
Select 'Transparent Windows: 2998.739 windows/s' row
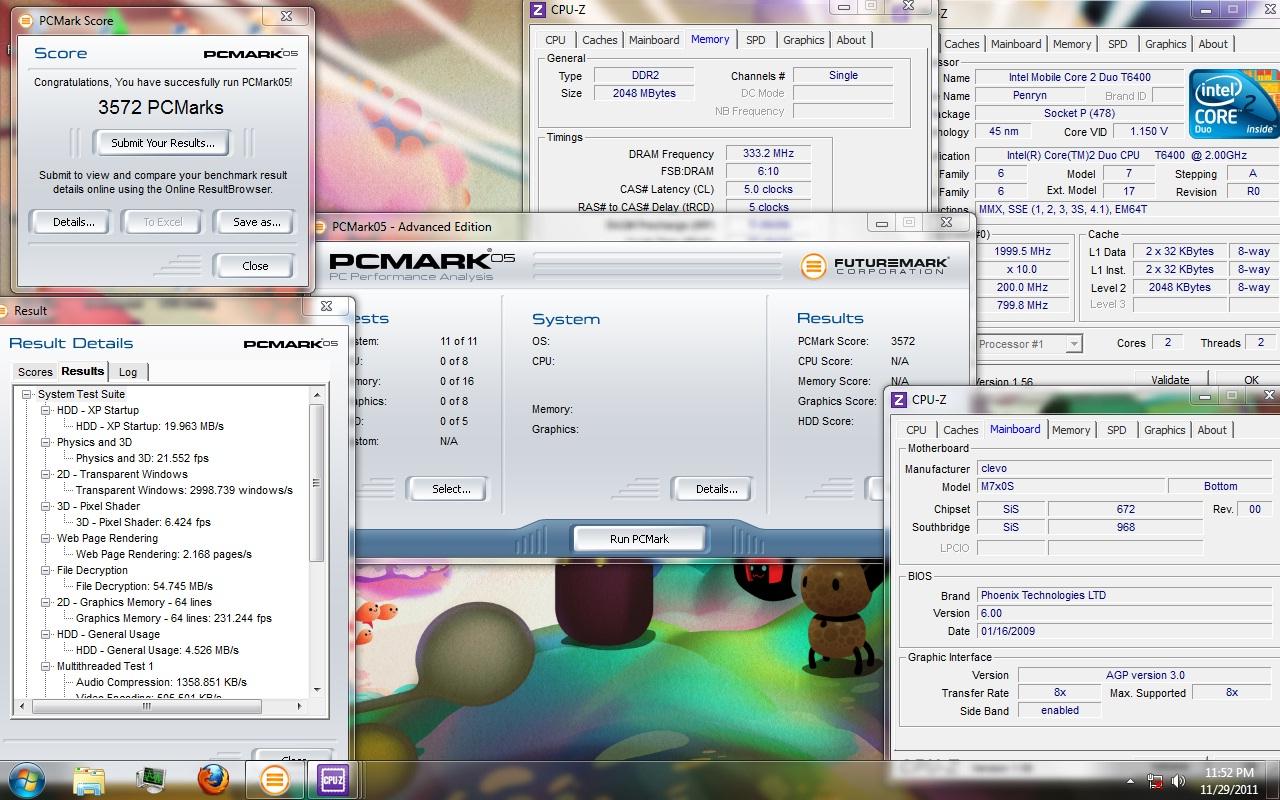point(184,490)
